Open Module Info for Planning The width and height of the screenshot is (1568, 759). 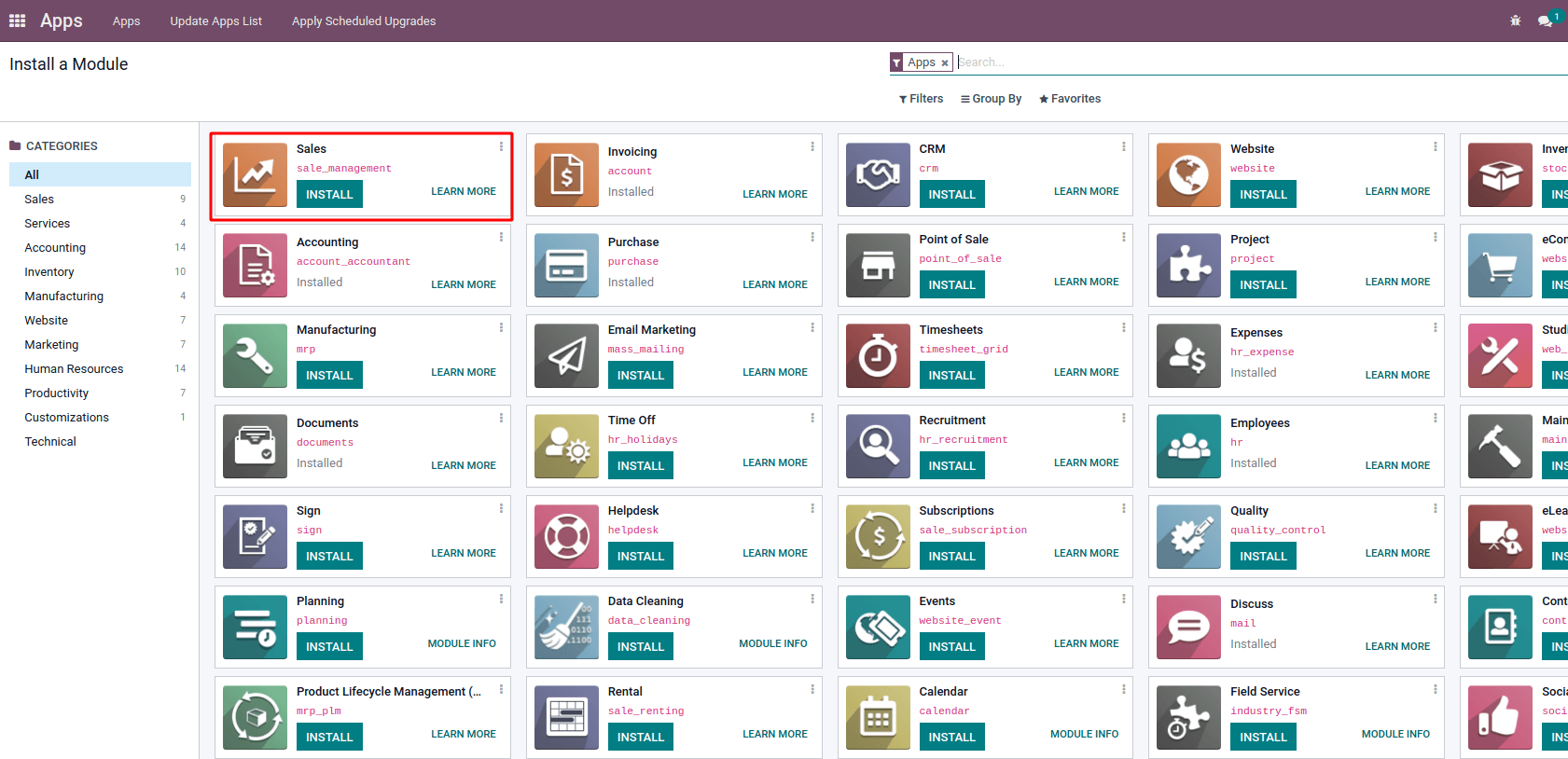click(x=462, y=643)
